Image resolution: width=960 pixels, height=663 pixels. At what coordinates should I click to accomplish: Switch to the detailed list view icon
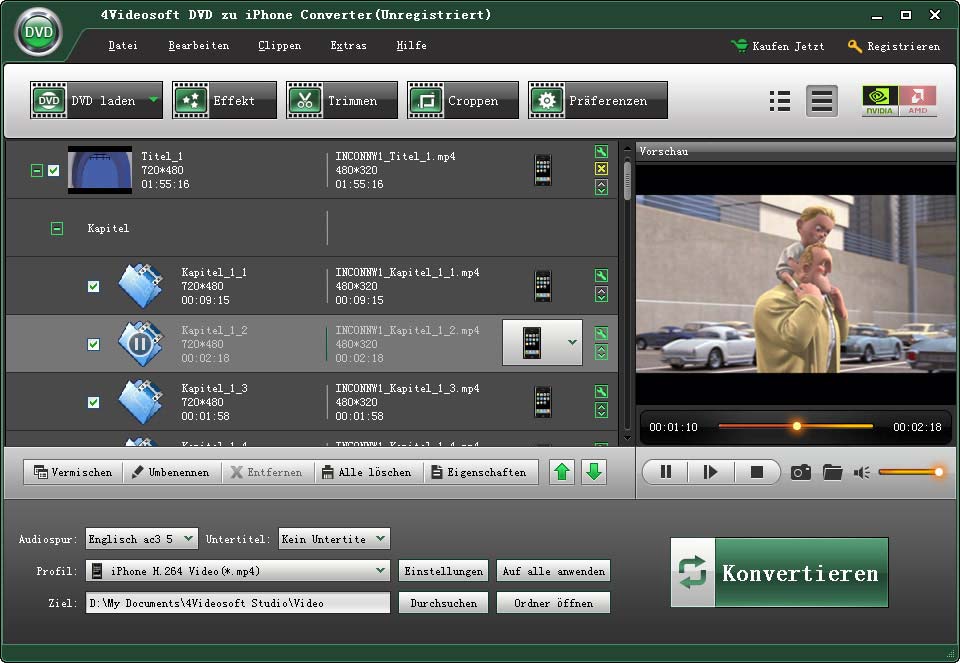(780, 101)
